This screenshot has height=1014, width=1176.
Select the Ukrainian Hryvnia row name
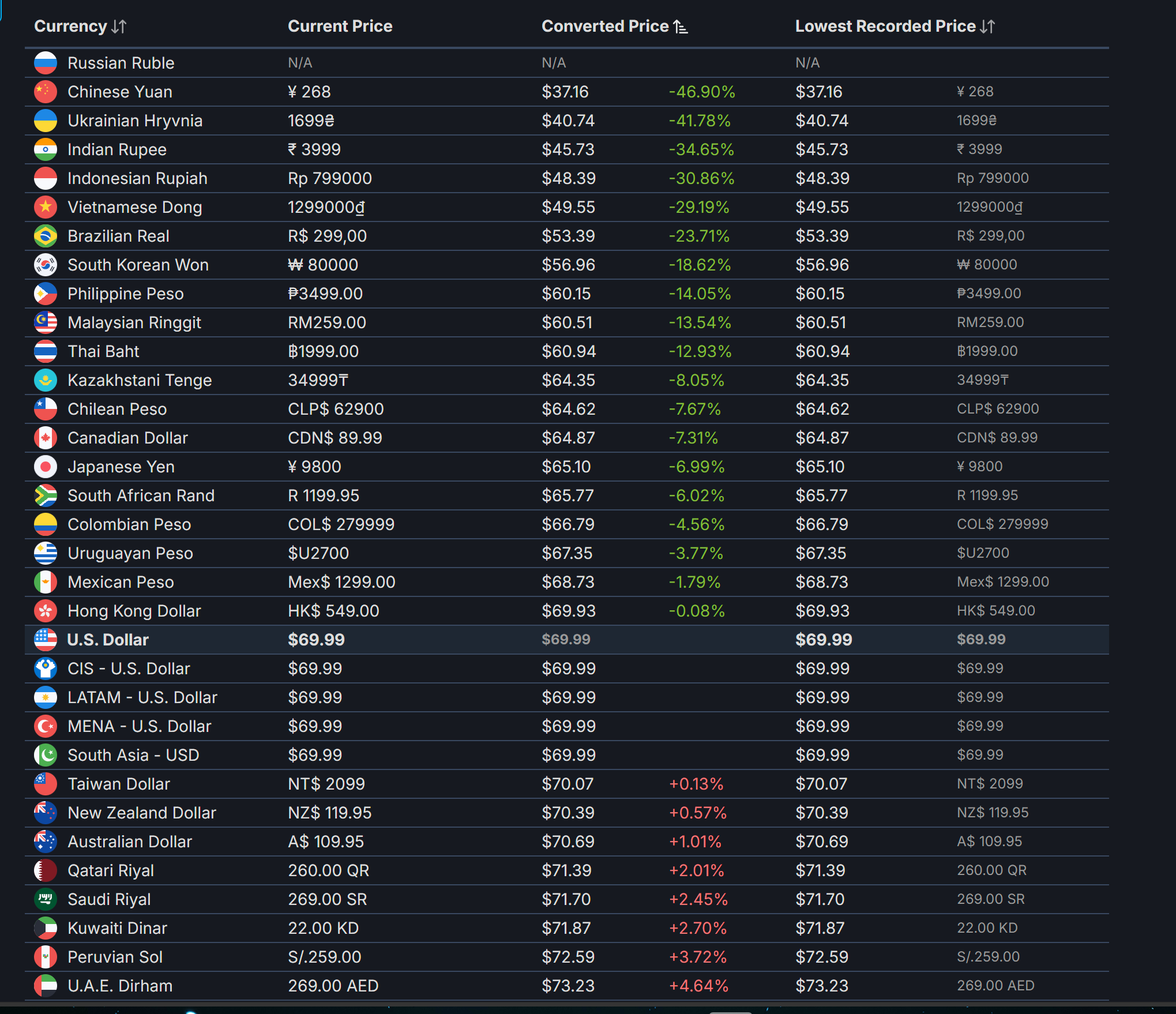click(135, 121)
